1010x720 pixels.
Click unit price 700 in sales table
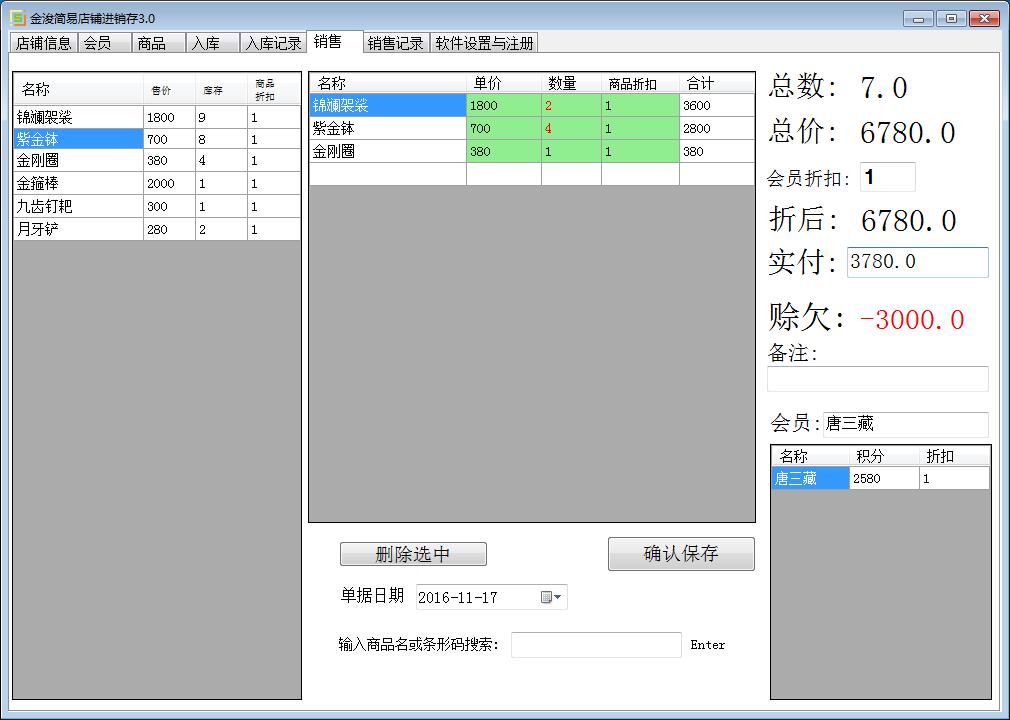click(x=504, y=128)
